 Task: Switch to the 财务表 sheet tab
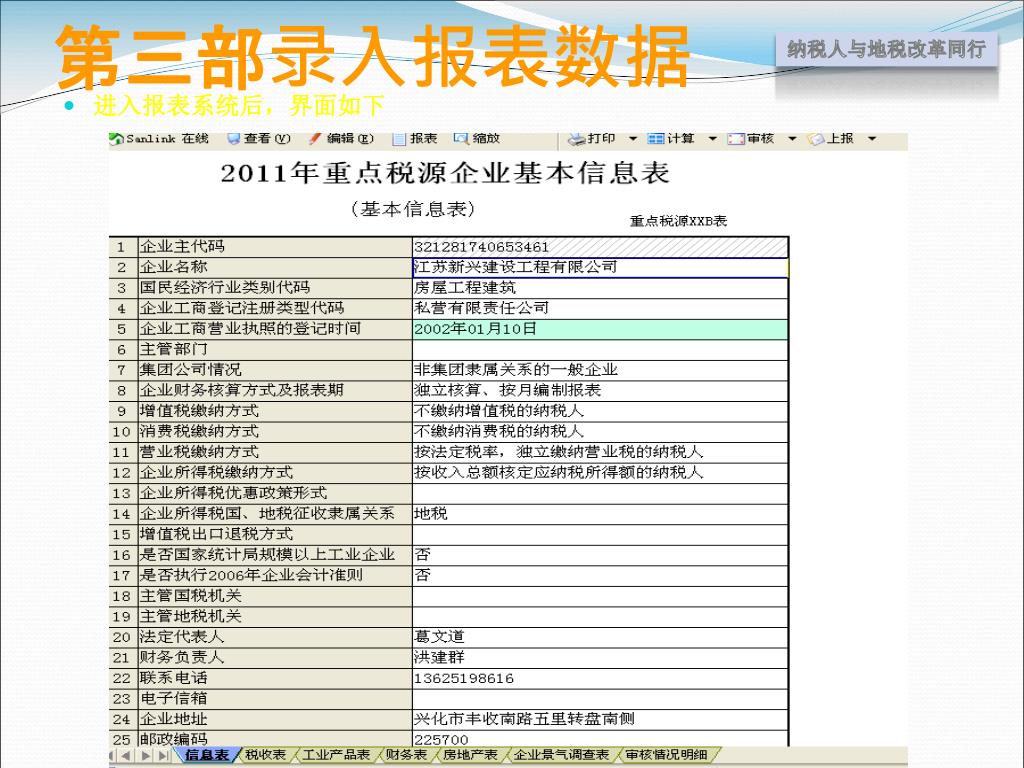(x=406, y=755)
